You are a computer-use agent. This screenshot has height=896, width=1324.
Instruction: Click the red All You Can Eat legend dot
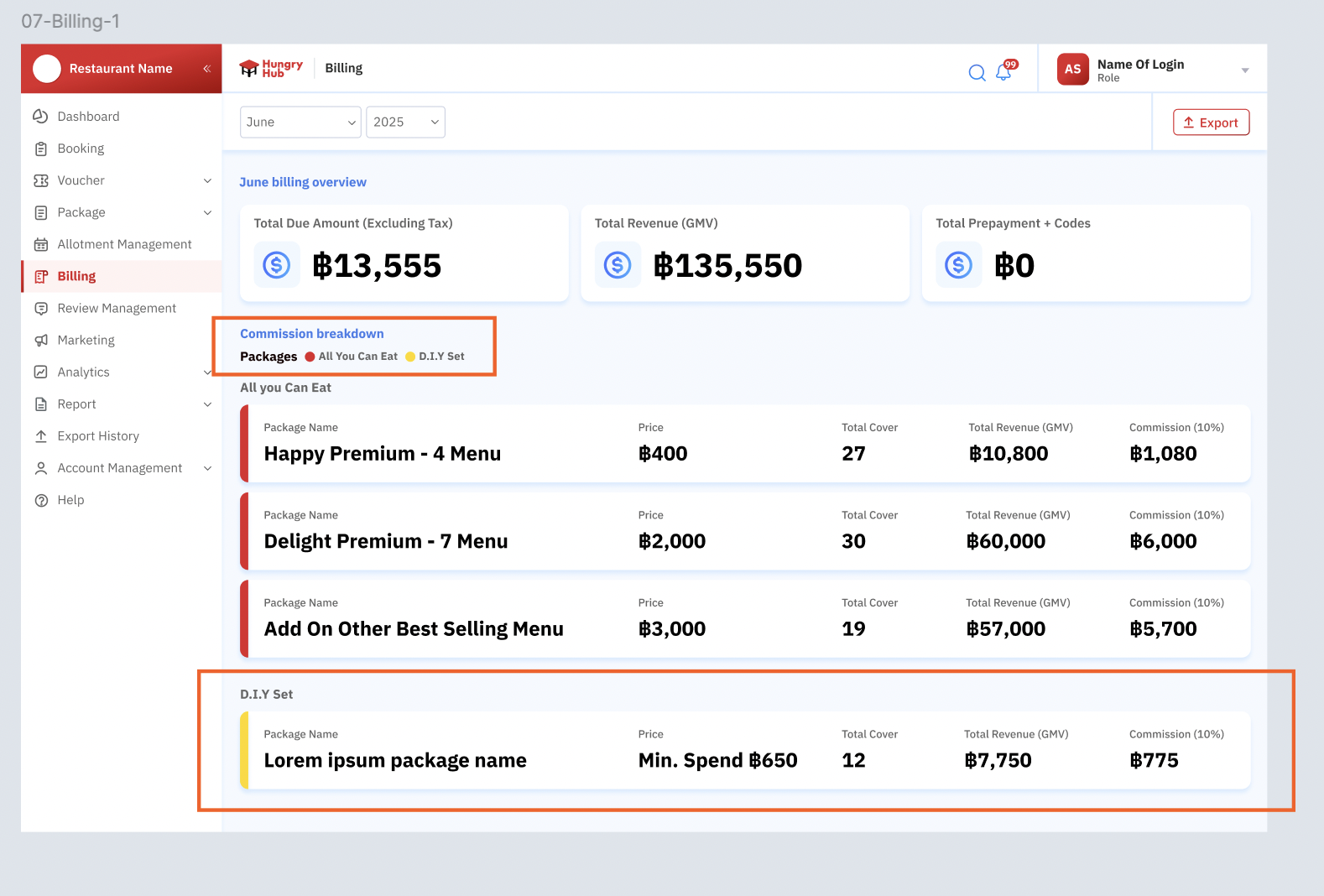[310, 357]
